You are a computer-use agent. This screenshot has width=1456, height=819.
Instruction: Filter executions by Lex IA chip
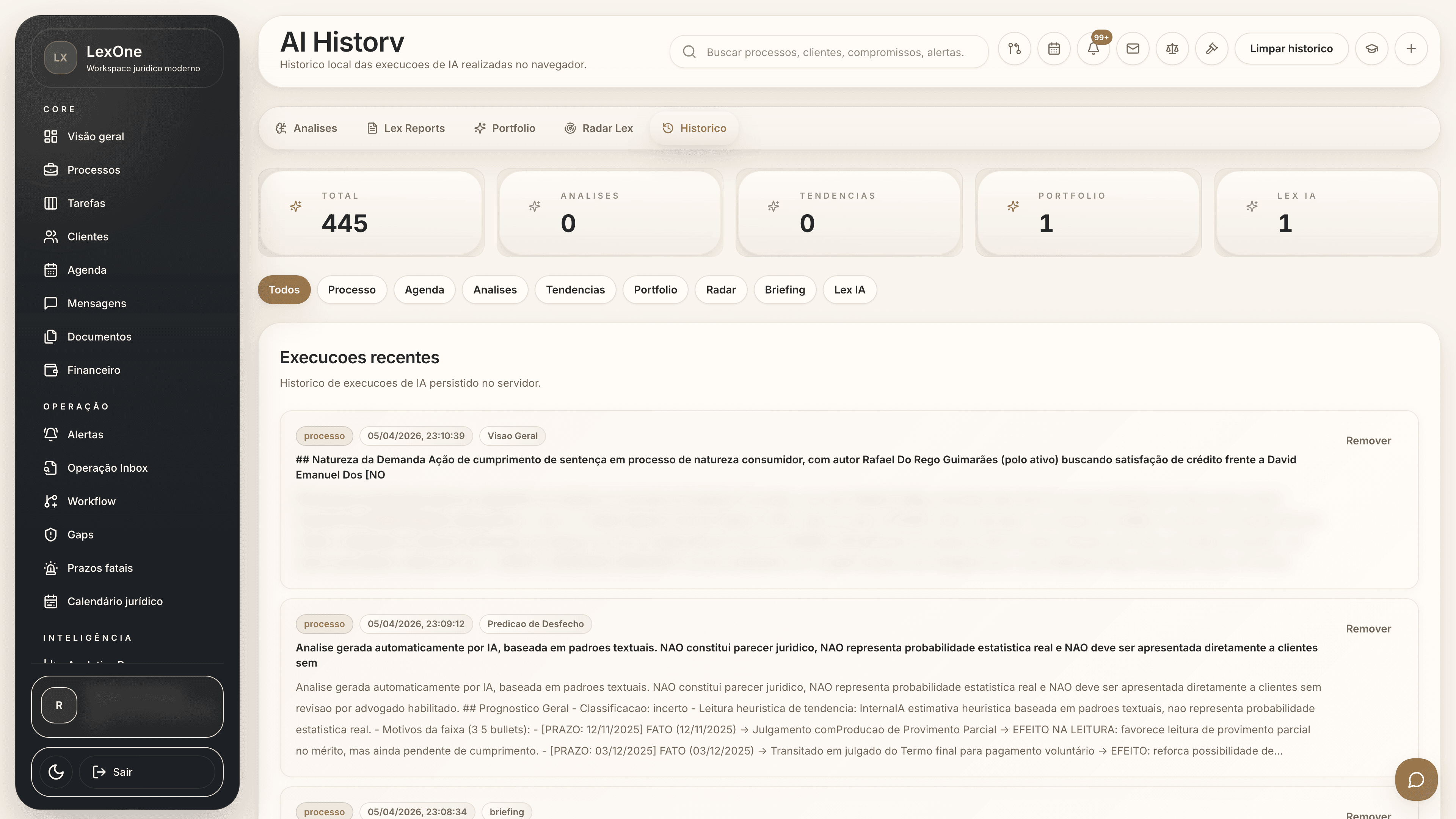(x=849, y=289)
